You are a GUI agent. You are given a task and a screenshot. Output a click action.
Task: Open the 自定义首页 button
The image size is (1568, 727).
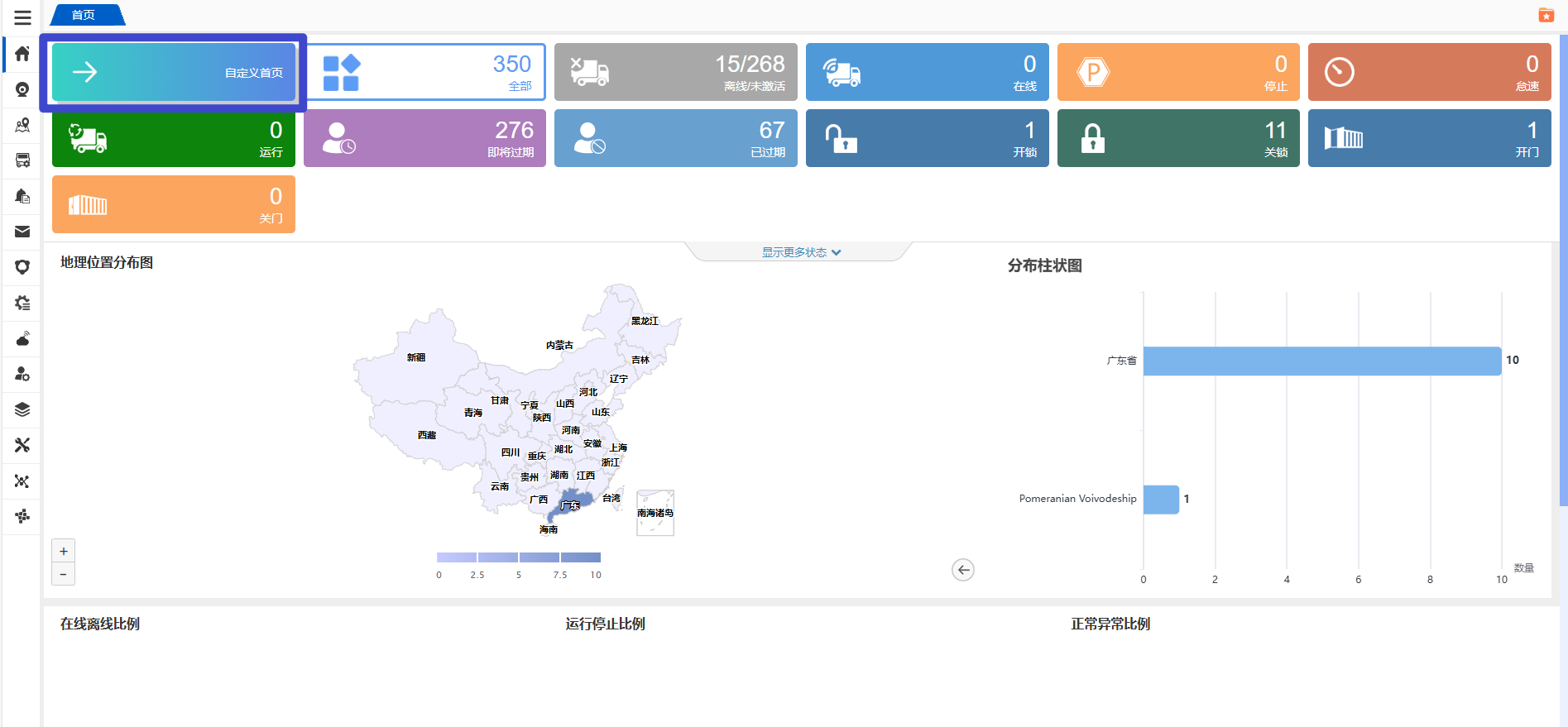click(x=174, y=73)
